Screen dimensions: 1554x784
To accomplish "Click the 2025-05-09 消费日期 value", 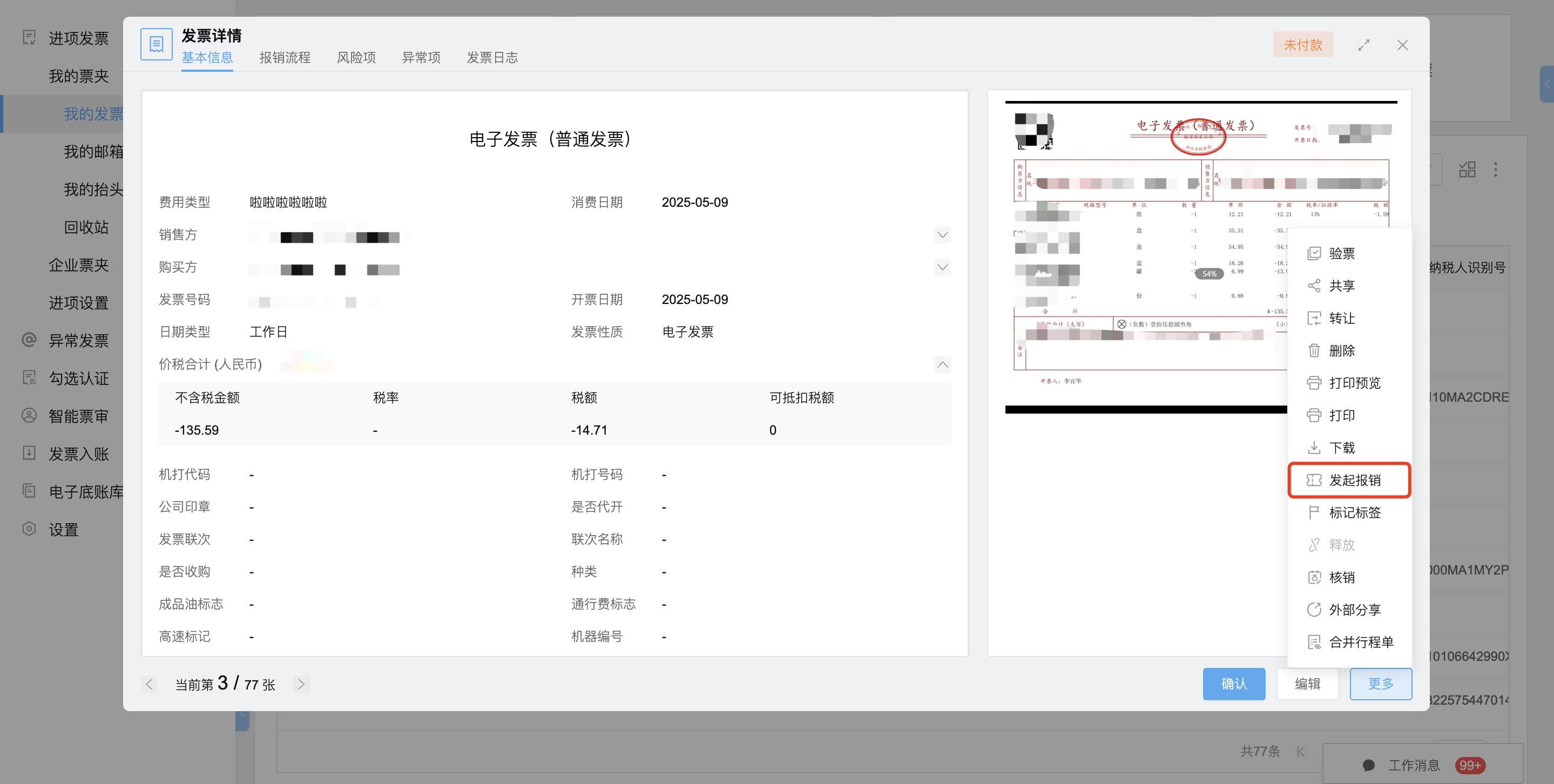I will [x=694, y=202].
